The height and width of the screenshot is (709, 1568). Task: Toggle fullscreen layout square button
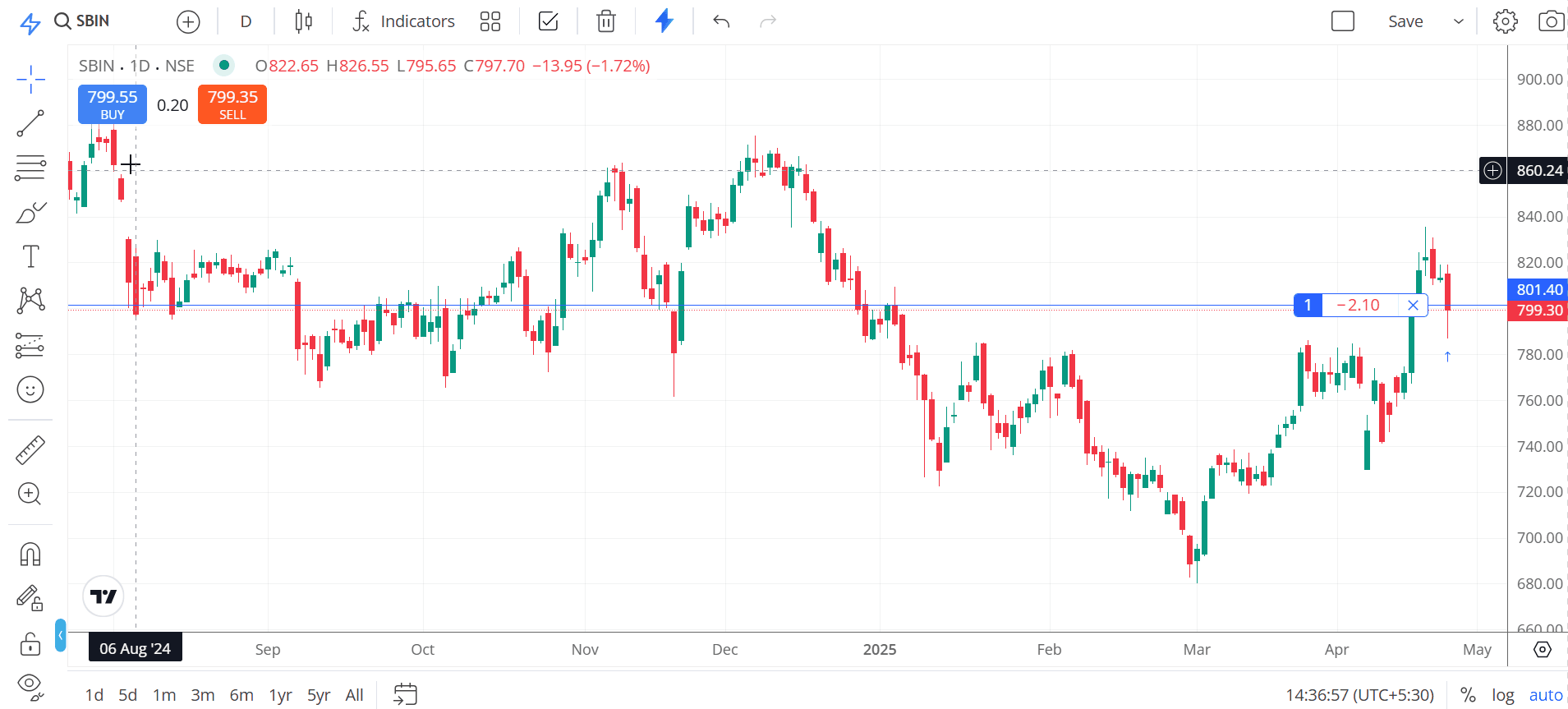(1343, 21)
